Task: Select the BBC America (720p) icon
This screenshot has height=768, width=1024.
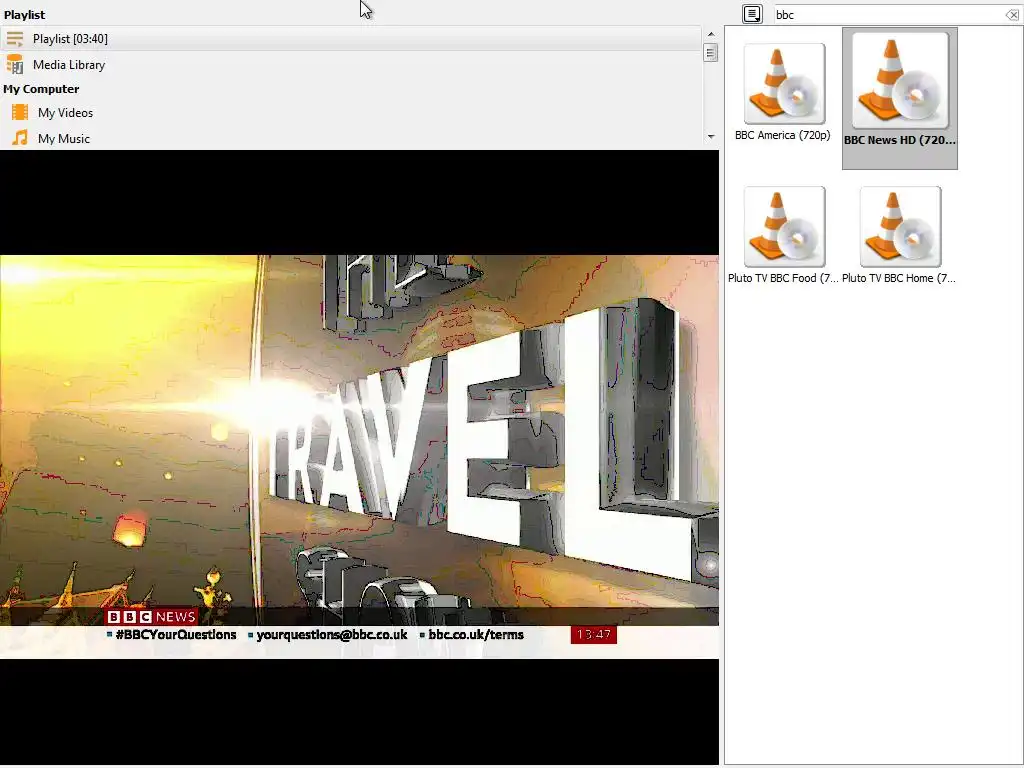Action: [784, 84]
